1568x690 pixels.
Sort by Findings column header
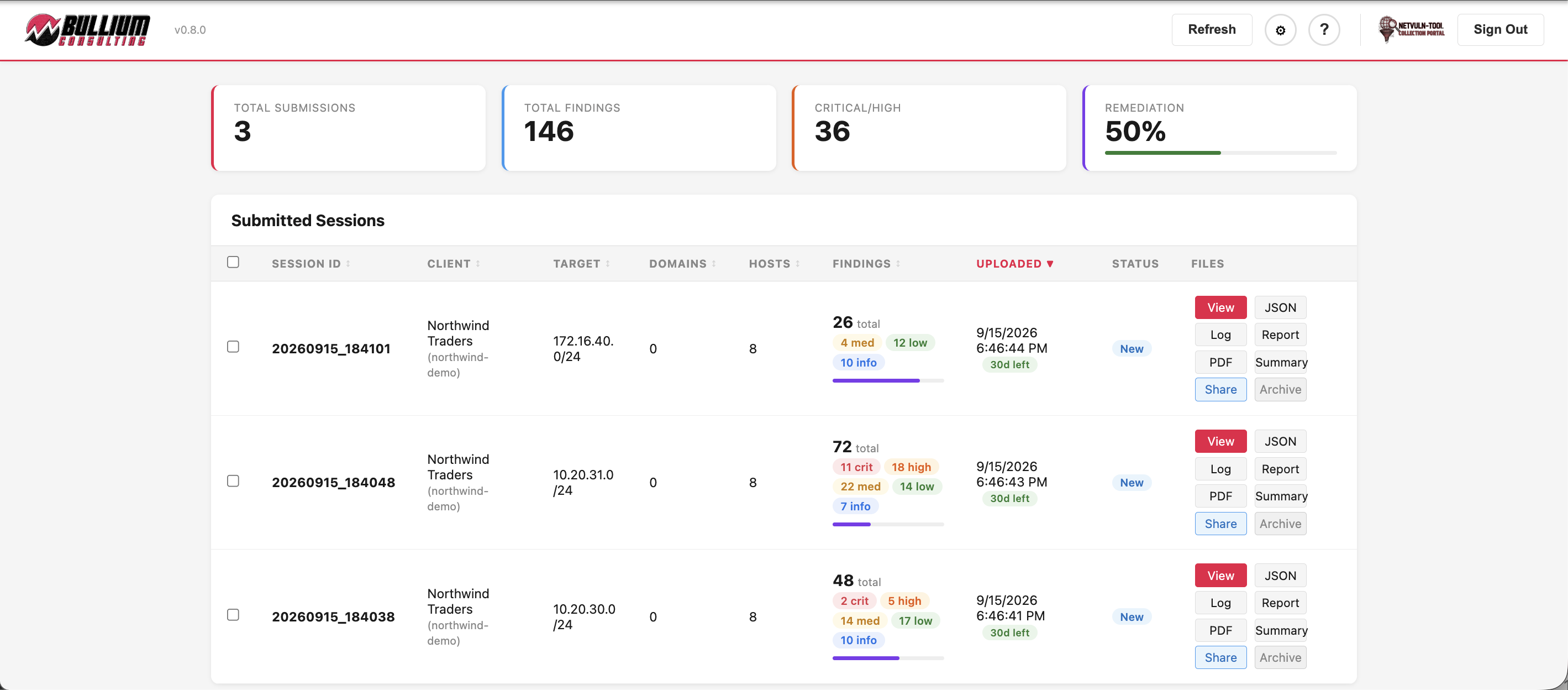(866, 264)
